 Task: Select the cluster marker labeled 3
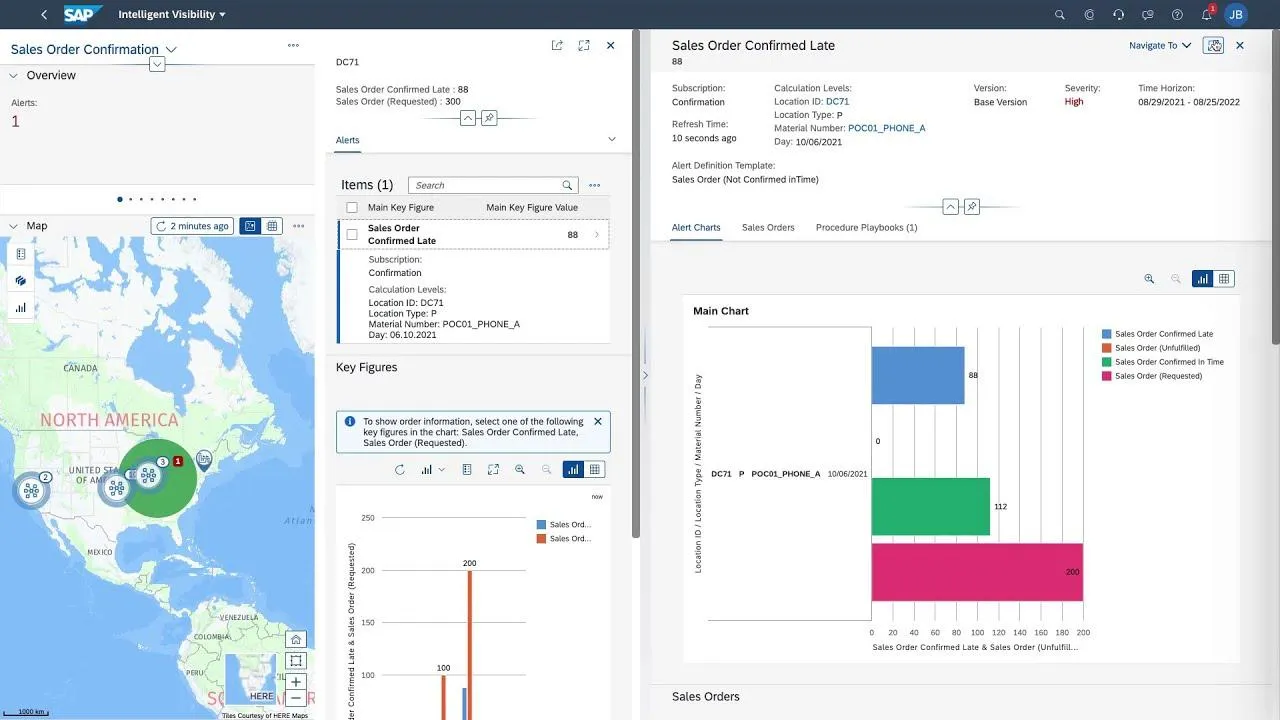click(149, 475)
